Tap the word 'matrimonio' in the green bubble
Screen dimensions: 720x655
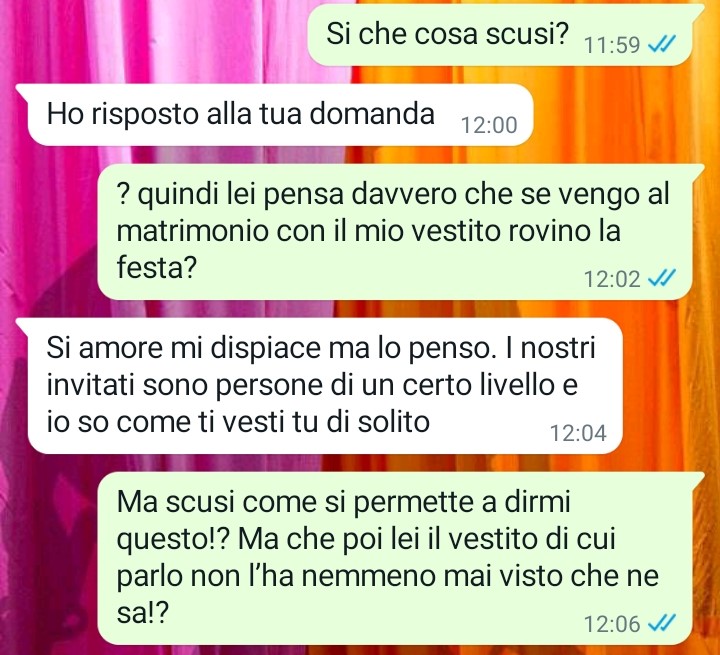coord(192,231)
